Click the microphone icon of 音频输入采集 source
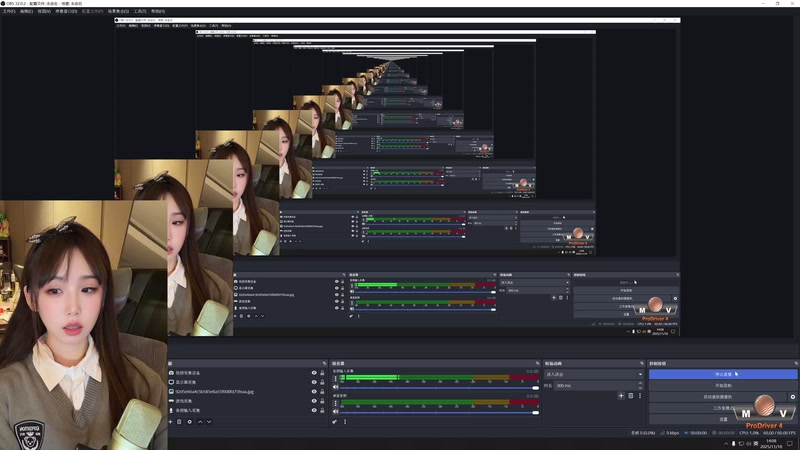800x450 pixels. click(x=171, y=410)
